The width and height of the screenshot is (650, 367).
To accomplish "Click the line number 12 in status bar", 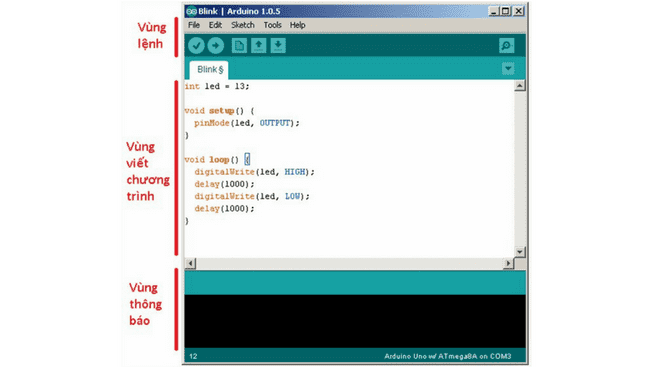I will click(x=193, y=356).
